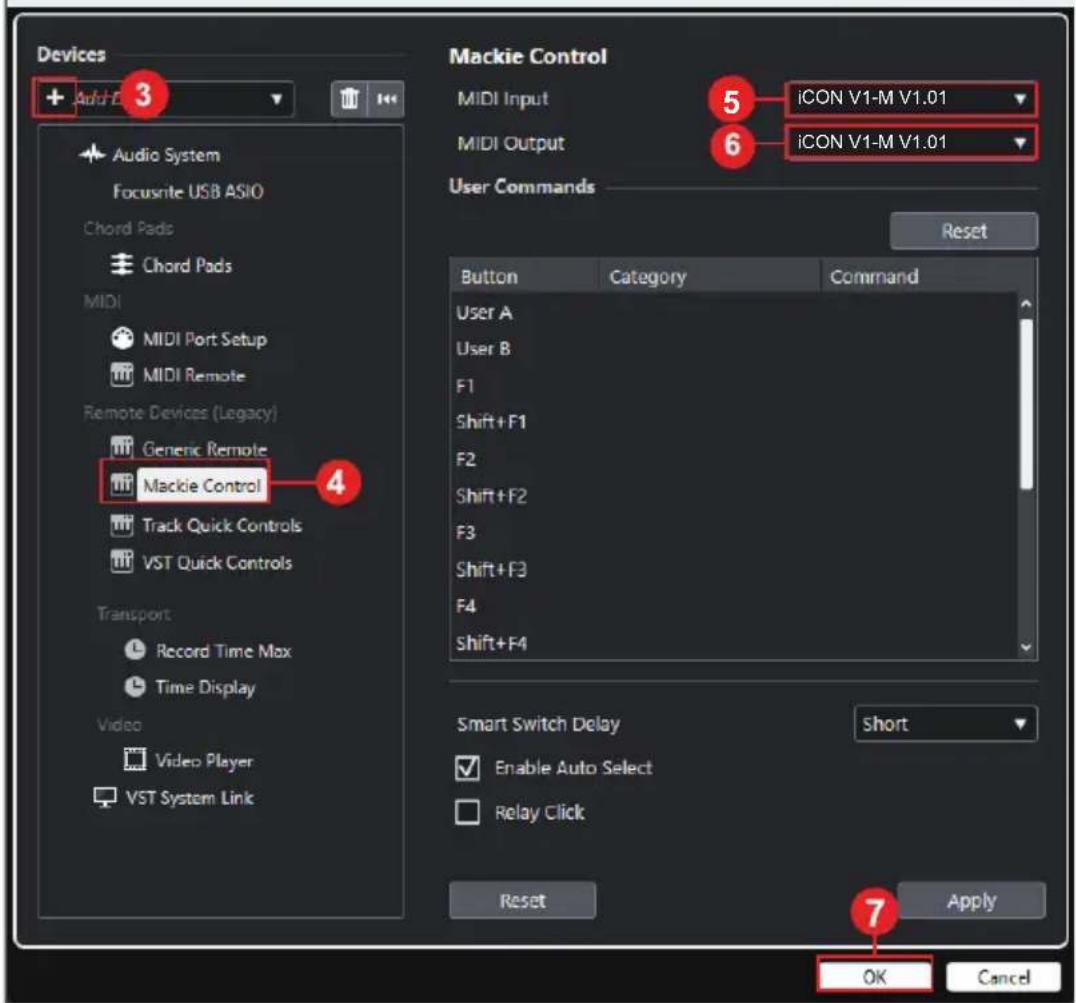Select Audio System in device tree
Image resolution: width=1076 pixels, height=1003 pixels.
(167, 155)
